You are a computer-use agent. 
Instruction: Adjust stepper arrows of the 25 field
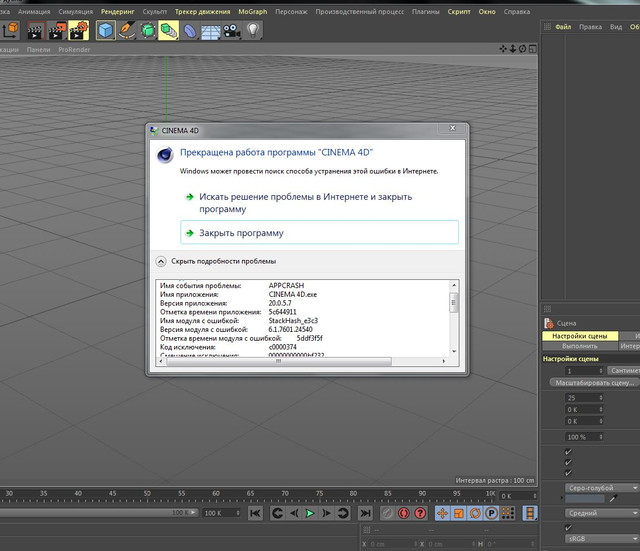pos(601,398)
